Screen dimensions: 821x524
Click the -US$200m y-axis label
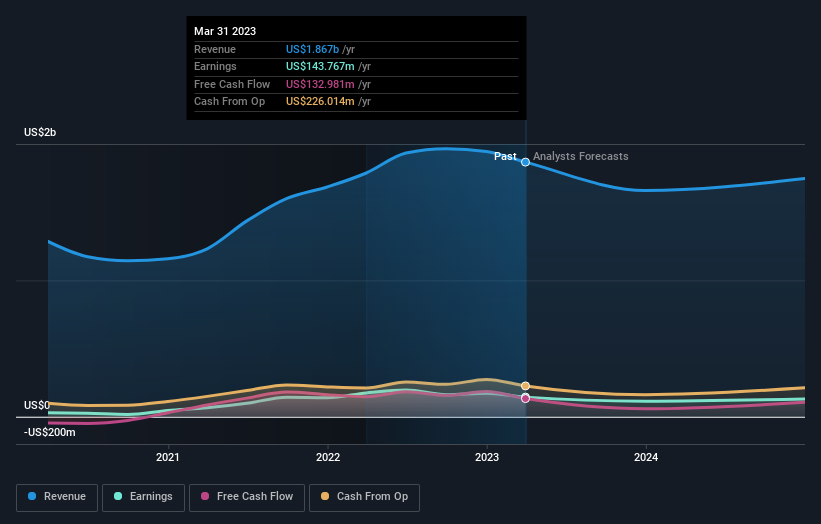pyautogui.click(x=50, y=432)
